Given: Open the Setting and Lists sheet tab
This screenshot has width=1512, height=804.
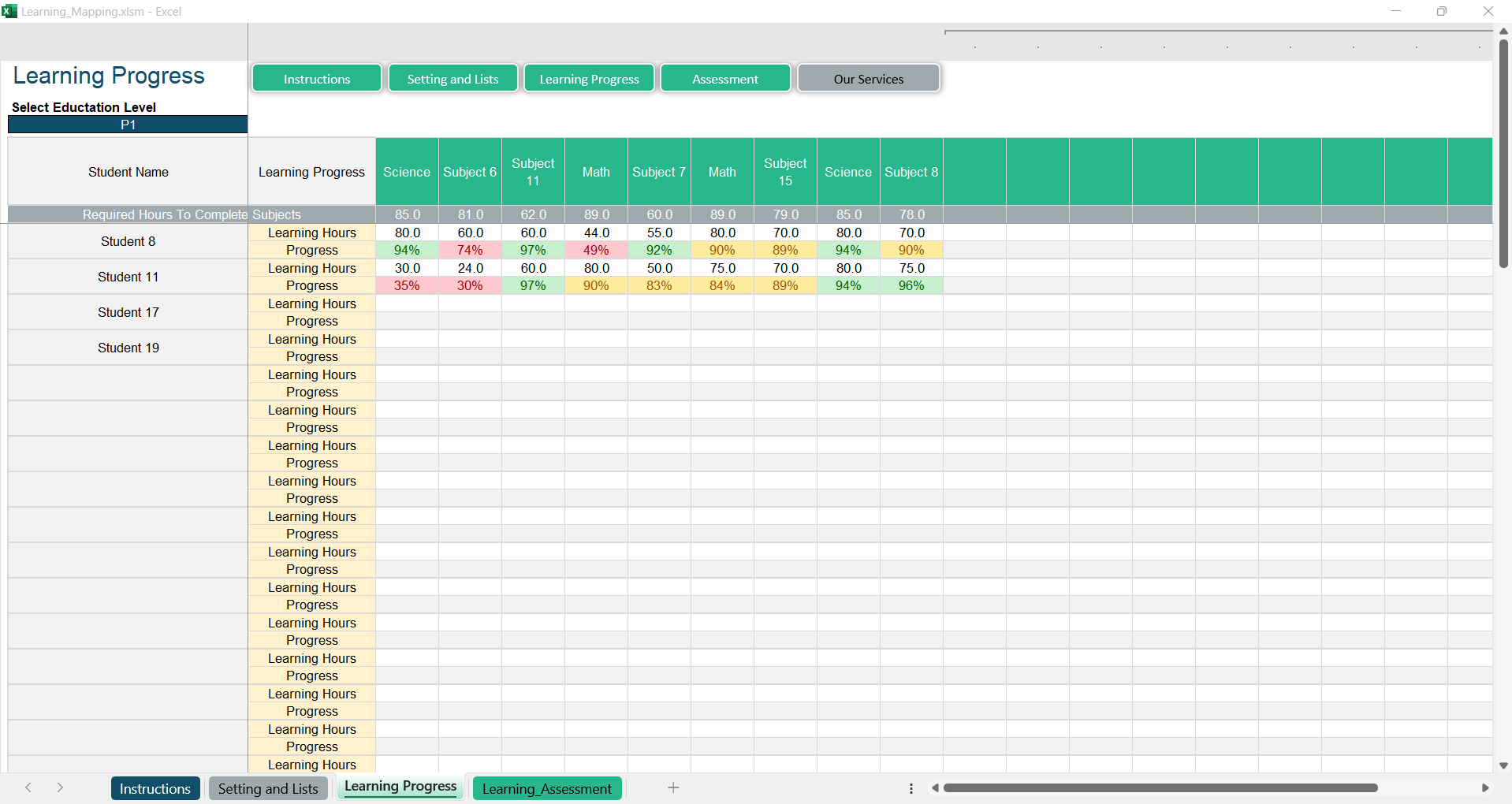Looking at the screenshot, I should [268, 788].
